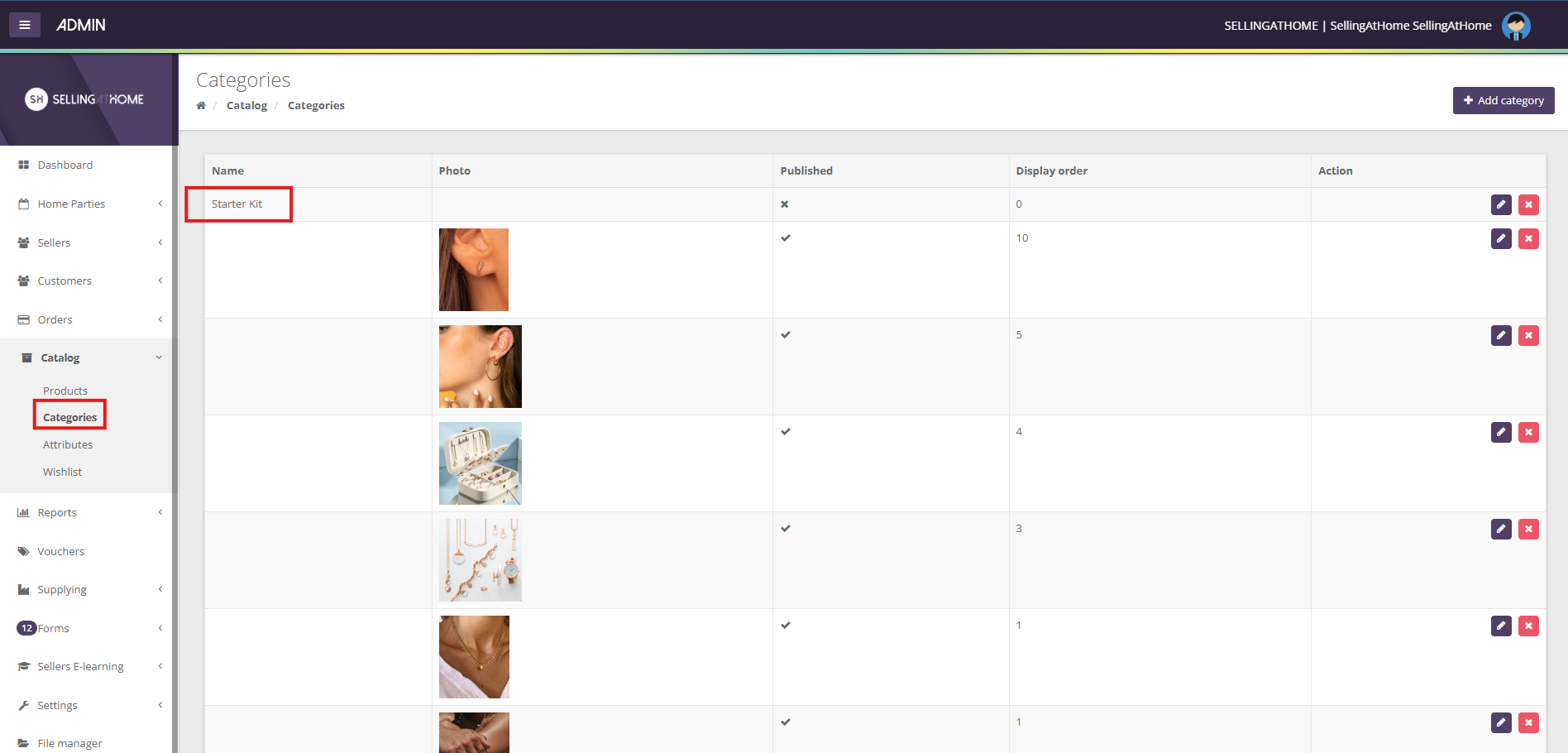Open Products under Catalog

(65, 391)
